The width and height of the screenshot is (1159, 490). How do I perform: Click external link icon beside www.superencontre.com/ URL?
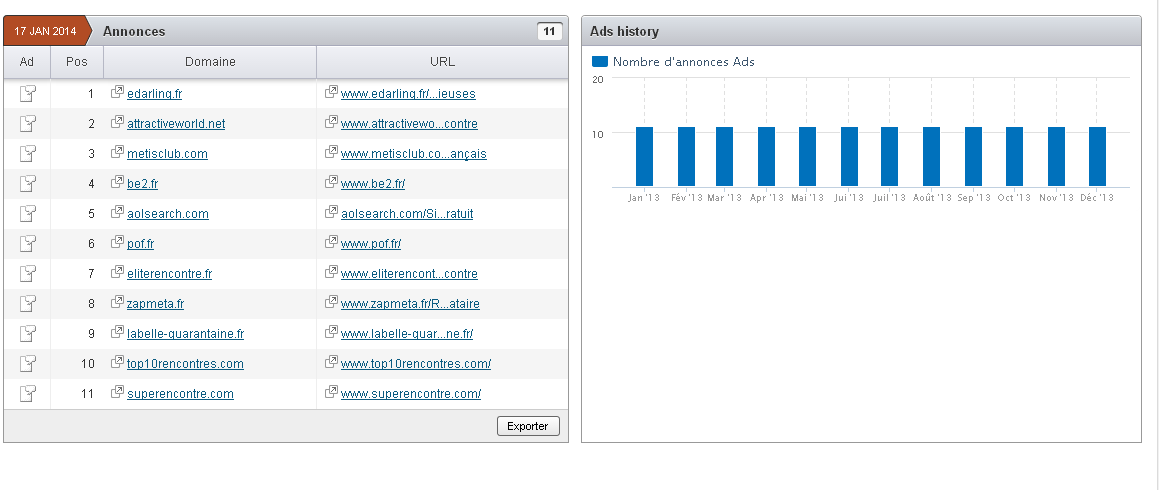pos(331,392)
